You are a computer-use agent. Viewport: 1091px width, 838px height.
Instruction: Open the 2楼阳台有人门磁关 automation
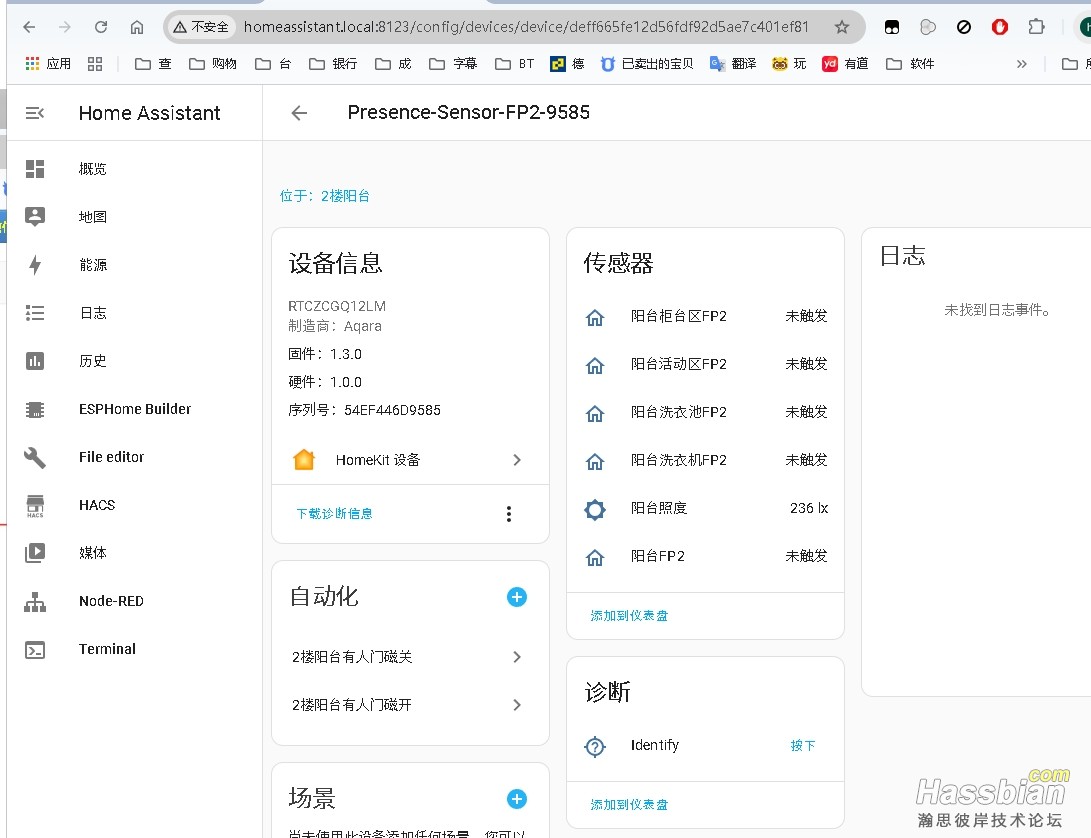[x=352, y=657]
